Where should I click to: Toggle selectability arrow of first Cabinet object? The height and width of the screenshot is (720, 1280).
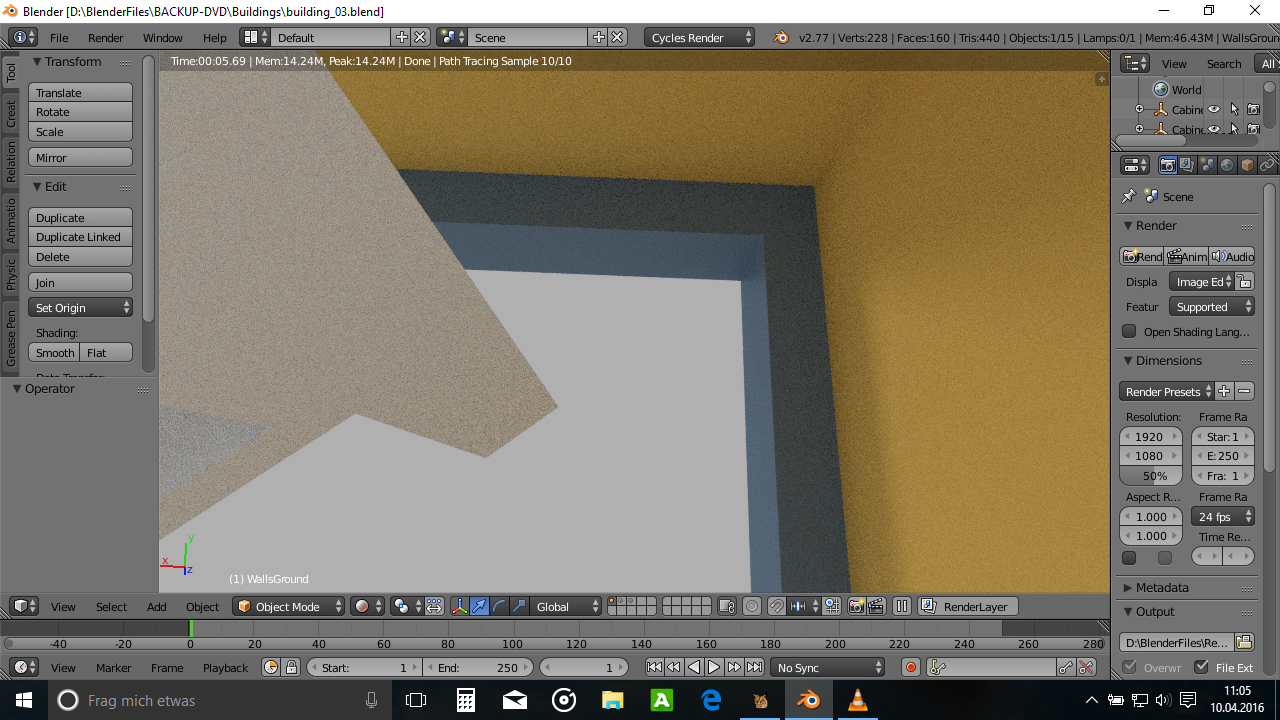click(1234, 110)
